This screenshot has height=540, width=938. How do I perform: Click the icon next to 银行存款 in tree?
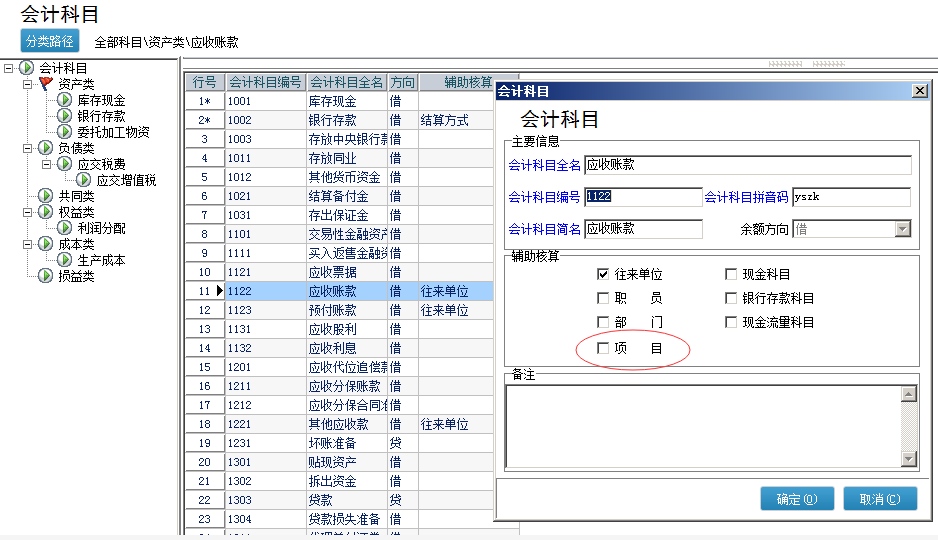65,115
